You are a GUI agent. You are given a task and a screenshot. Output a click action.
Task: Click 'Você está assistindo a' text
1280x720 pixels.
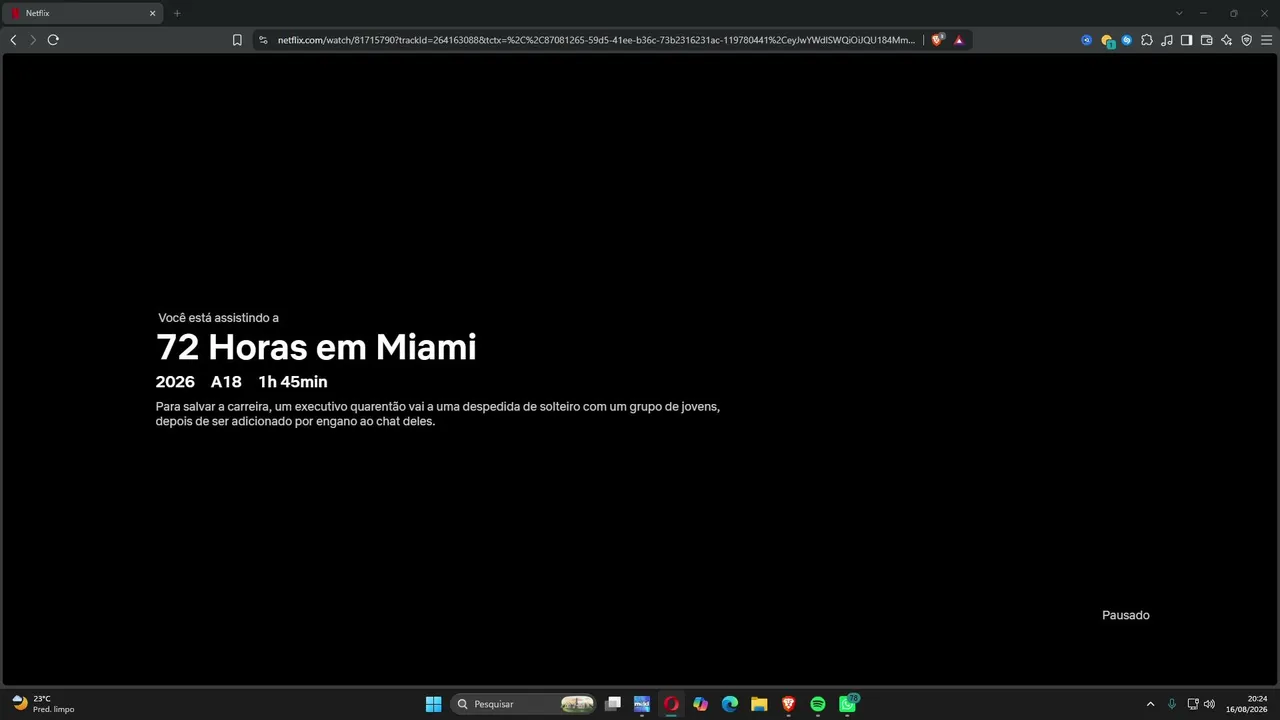[x=218, y=318]
